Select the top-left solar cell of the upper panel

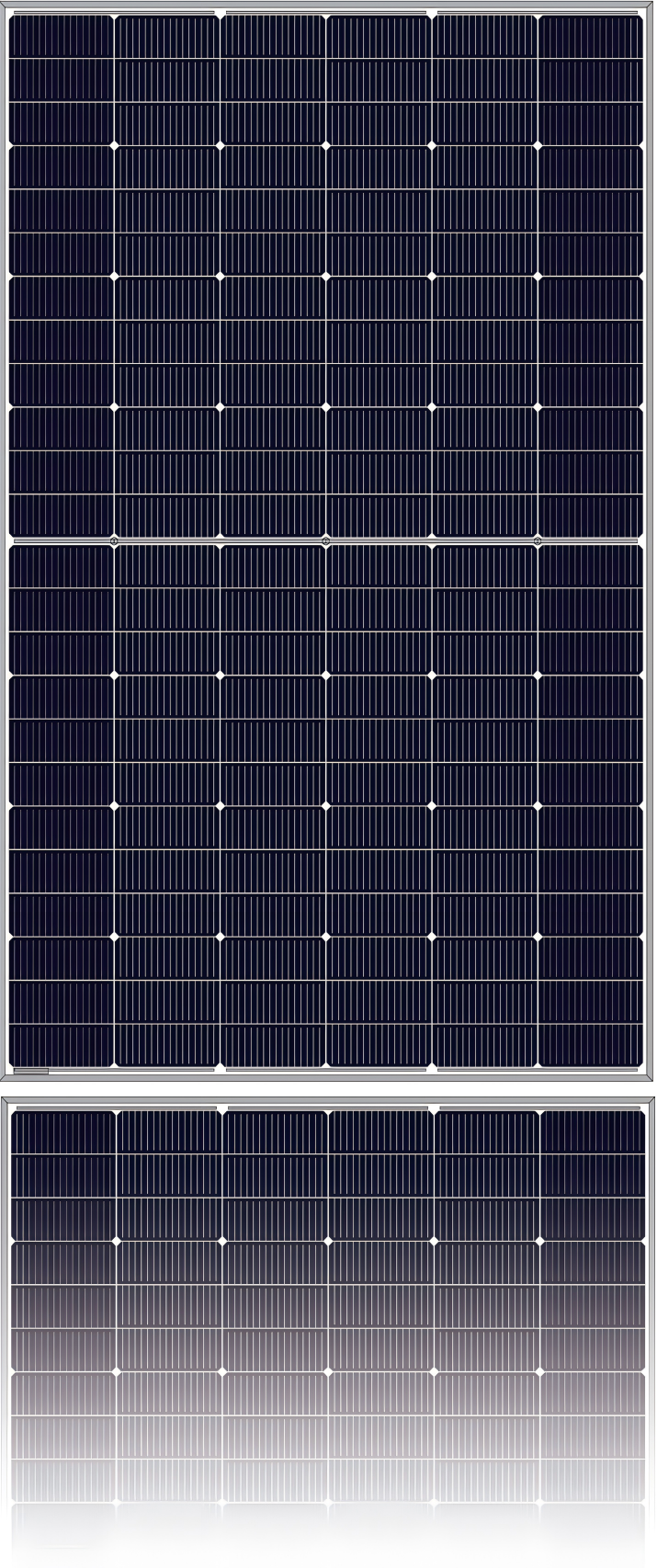61,37
